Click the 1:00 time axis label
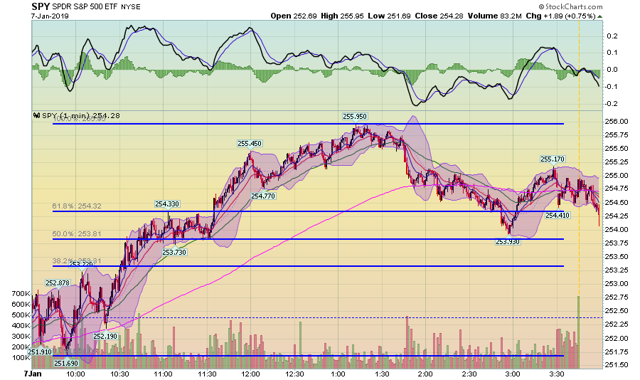The width and height of the screenshot is (640, 380). [x=338, y=374]
